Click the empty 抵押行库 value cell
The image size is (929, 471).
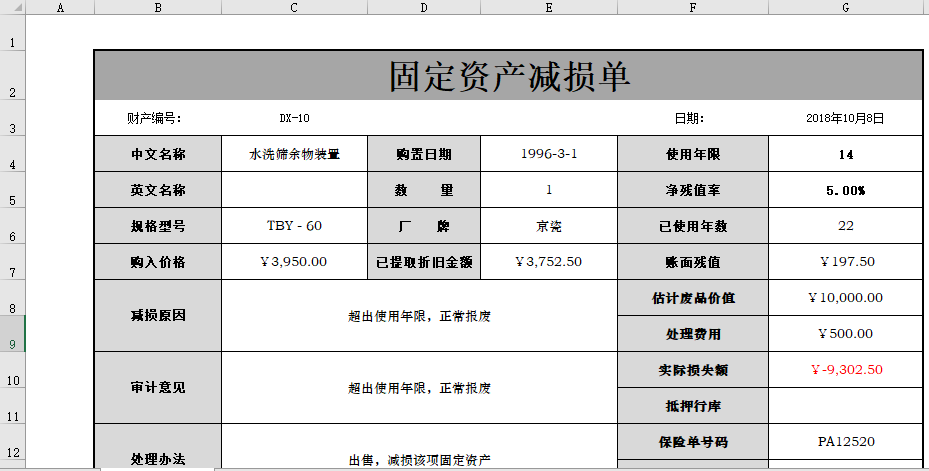pyautogui.click(x=845, y=405)
